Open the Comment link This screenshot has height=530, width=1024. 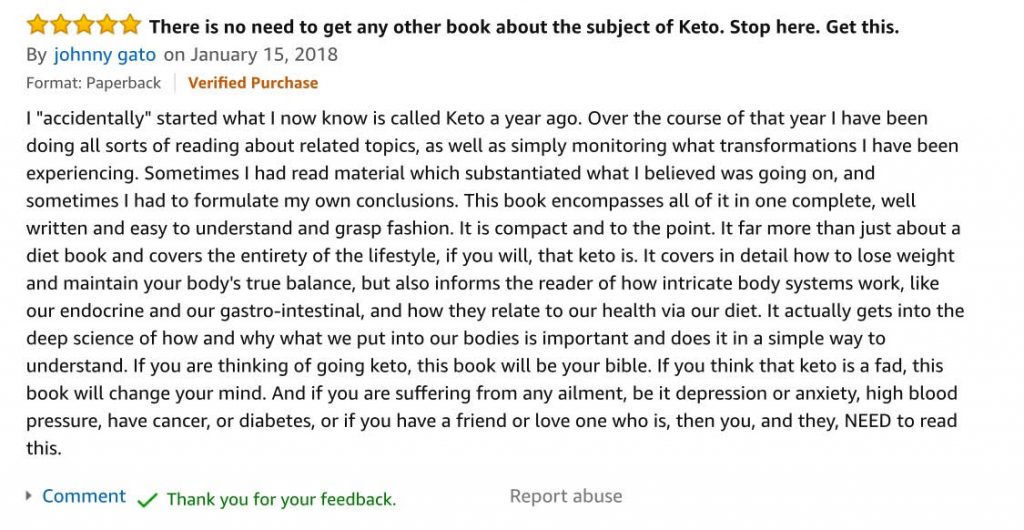click(x=84, y=496)
